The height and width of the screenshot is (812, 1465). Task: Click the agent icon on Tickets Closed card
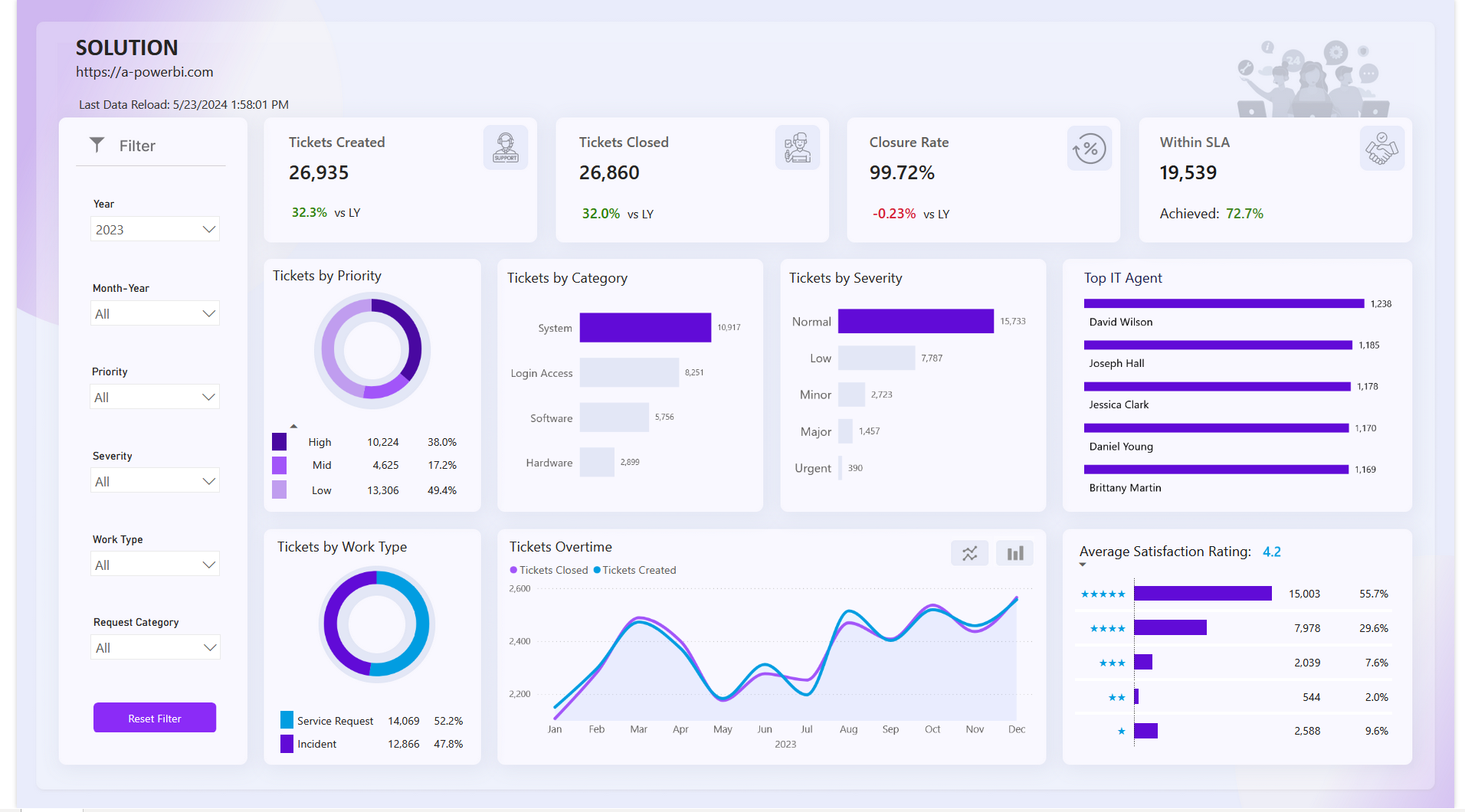tap(797, 148)
